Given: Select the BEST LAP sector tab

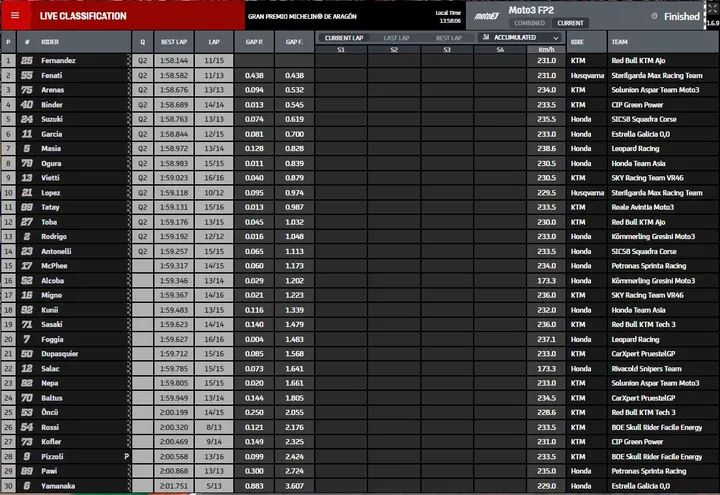Looking at the screenshot, I should click(449, 38).
